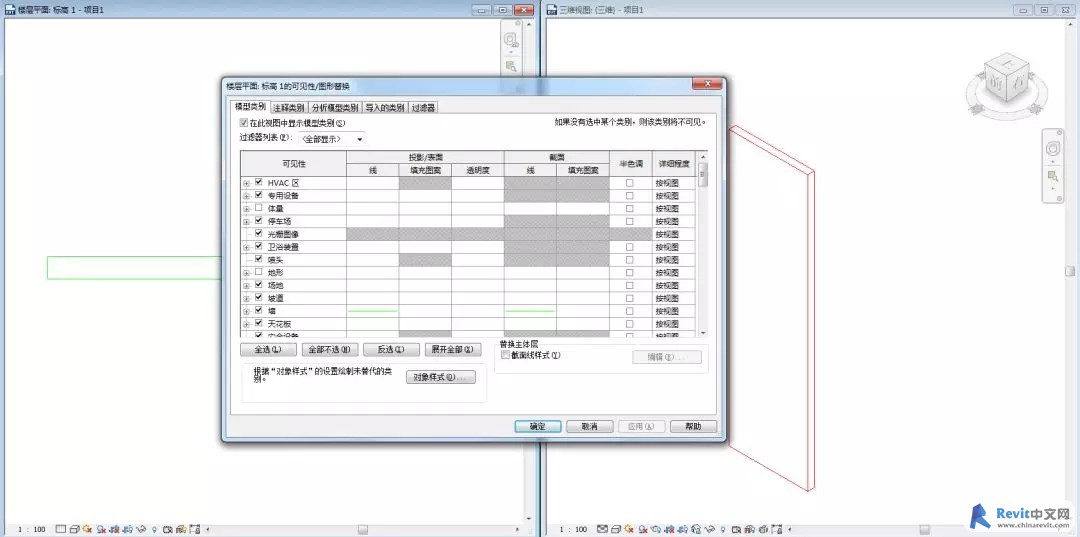The image size is (1080, 537).
Task: Confirm dialog with 确定 button
Action: 538,426
